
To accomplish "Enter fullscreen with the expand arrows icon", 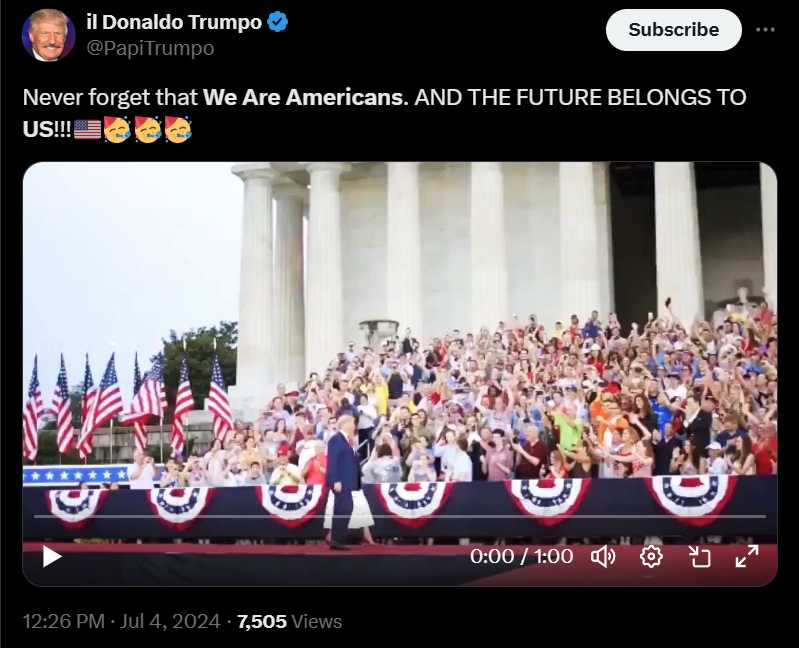I will (x=747, y=556).
